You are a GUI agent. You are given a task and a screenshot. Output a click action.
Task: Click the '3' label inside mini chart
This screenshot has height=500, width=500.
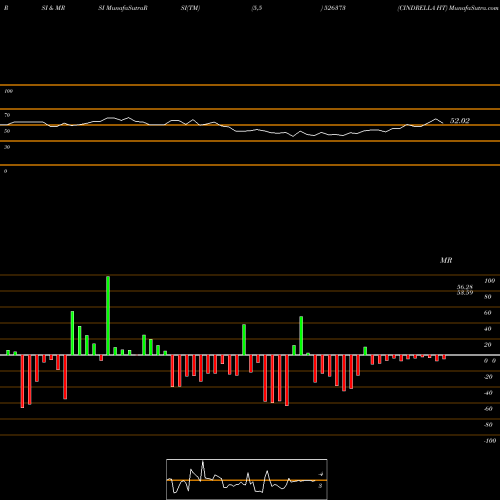(x=320, y=486)
